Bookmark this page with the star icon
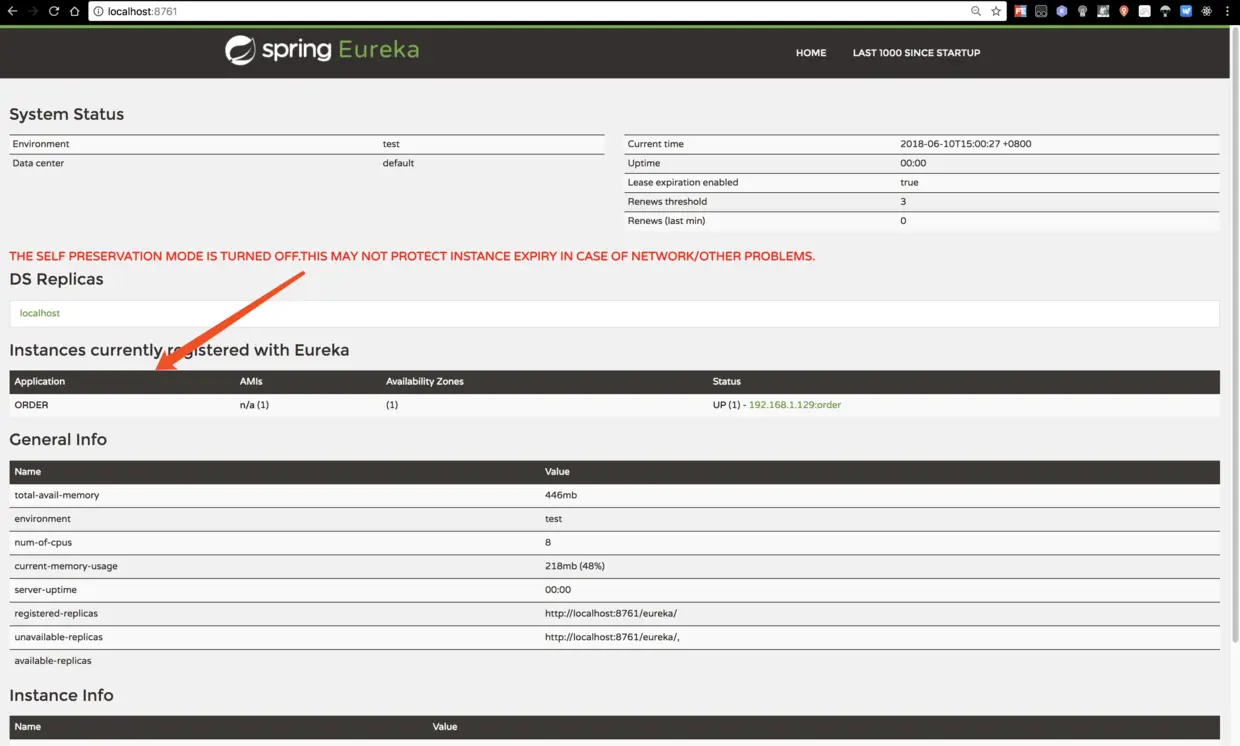The image size is (1240, 746). 996,11
